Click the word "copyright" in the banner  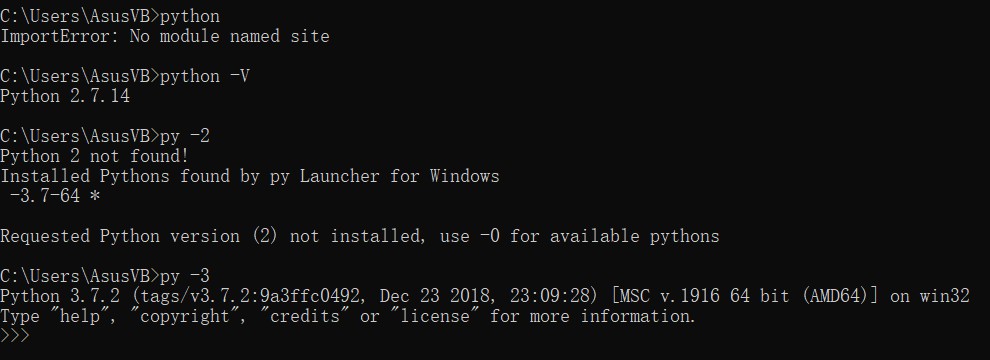(x=186, y=316)
